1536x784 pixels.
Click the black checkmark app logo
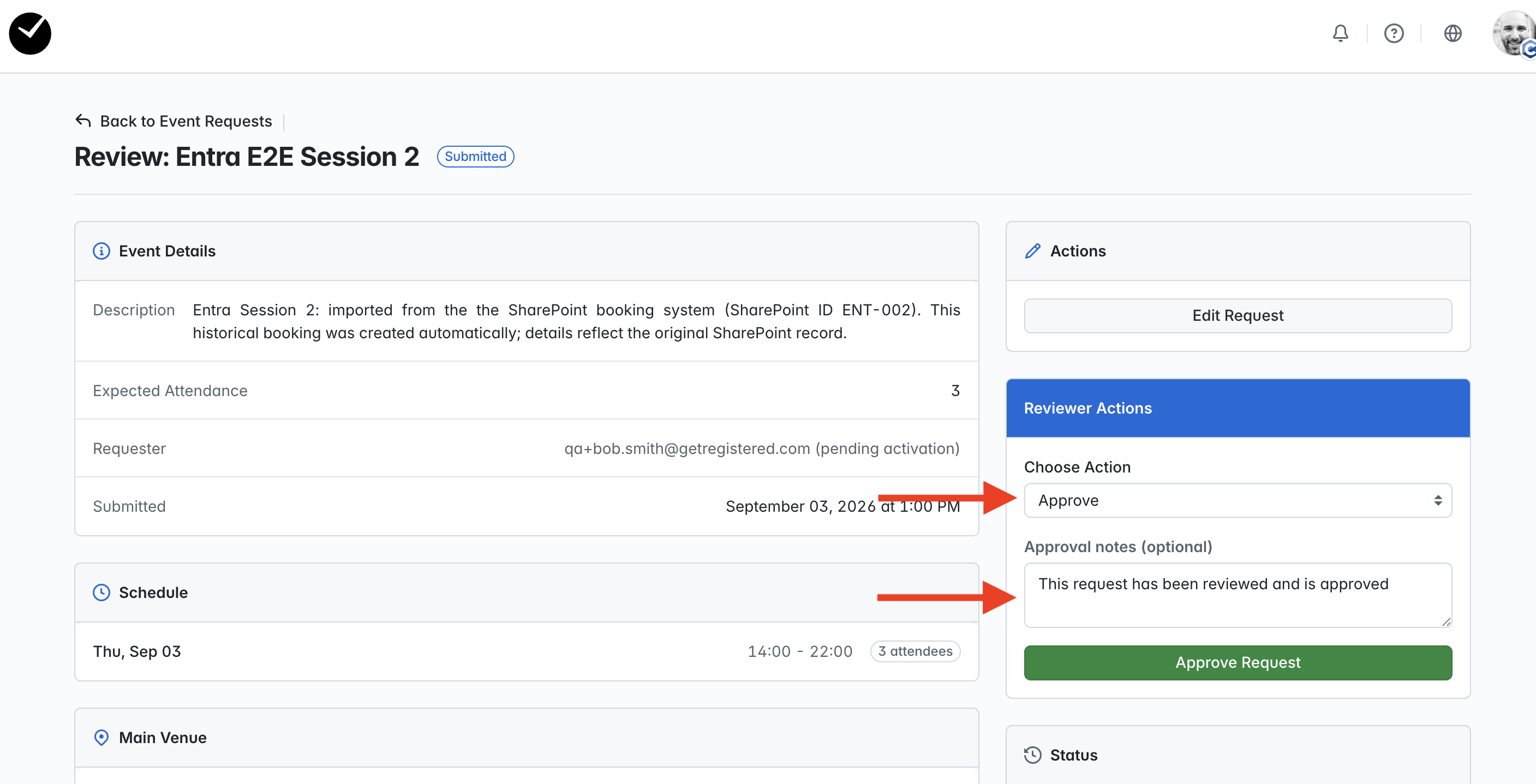pyautogui.click(x=30, y=33)
